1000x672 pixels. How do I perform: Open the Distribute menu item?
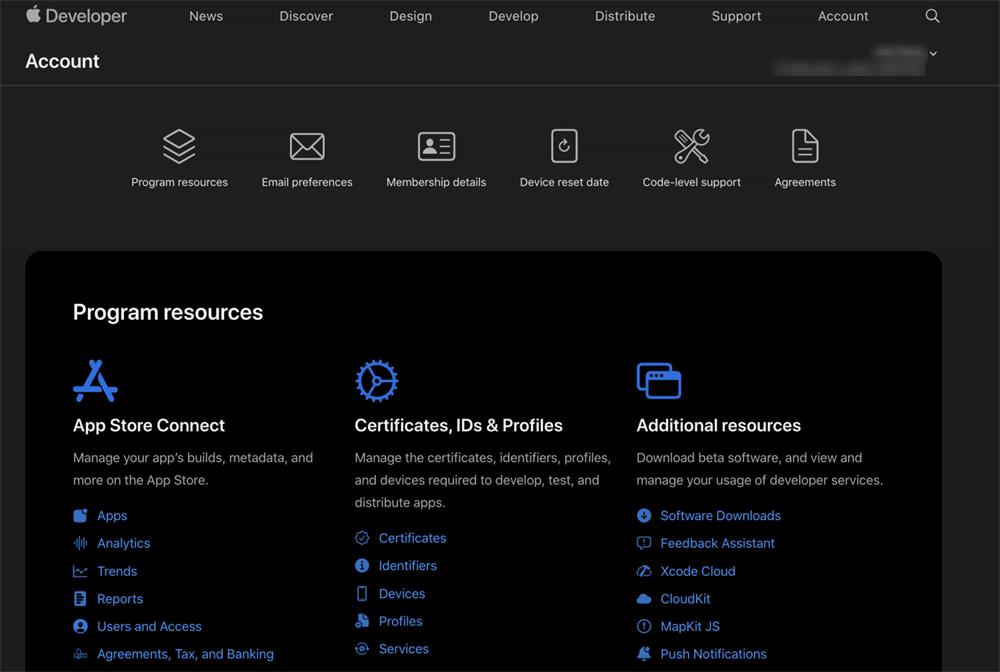coord(624,16)
